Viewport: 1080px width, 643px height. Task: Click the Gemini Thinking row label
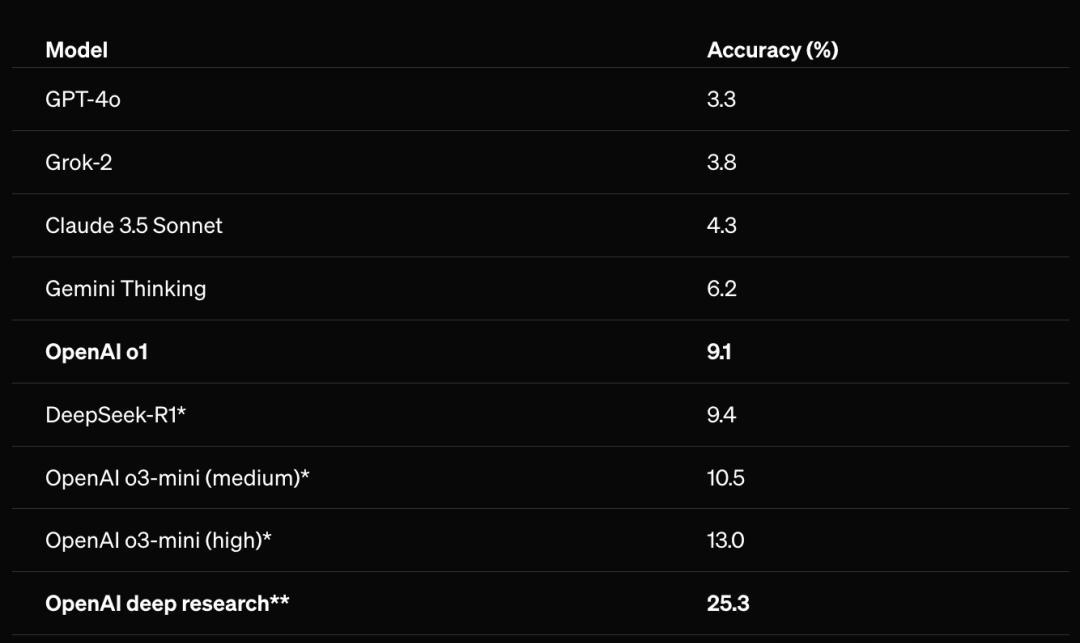125,288
